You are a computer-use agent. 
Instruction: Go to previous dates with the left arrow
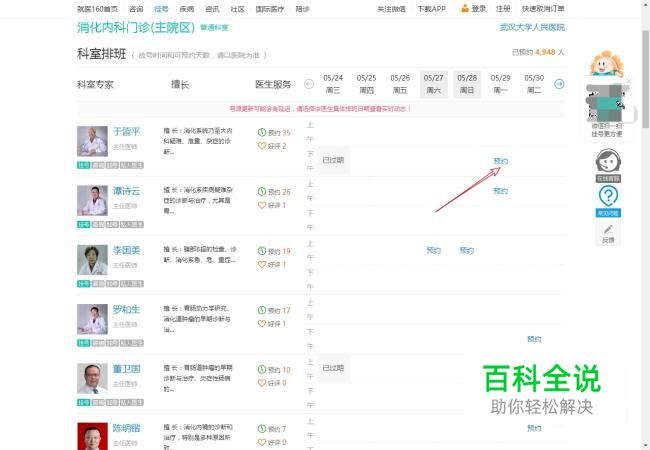click(309, 84)
